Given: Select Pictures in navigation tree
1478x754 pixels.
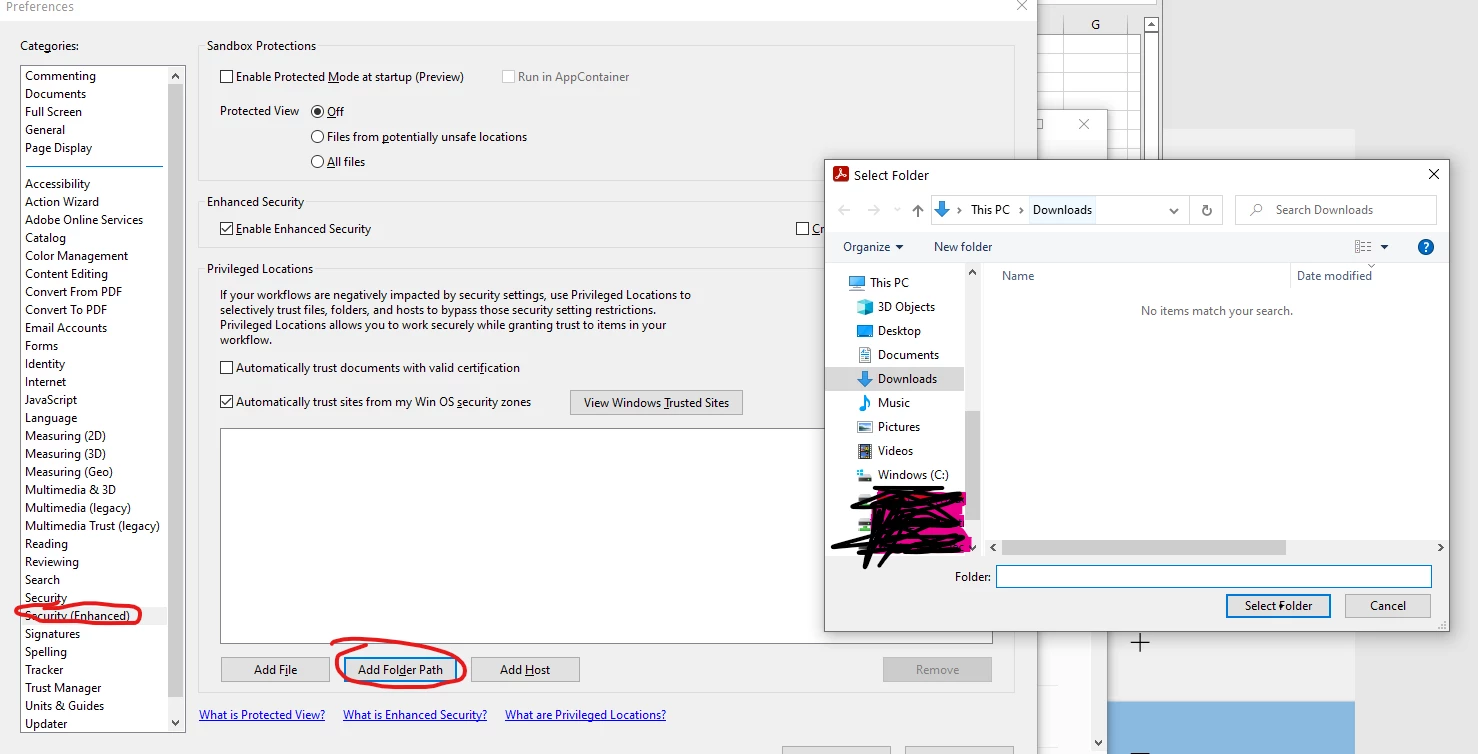Looking at the screenshot, I should [x=898, y=427].
